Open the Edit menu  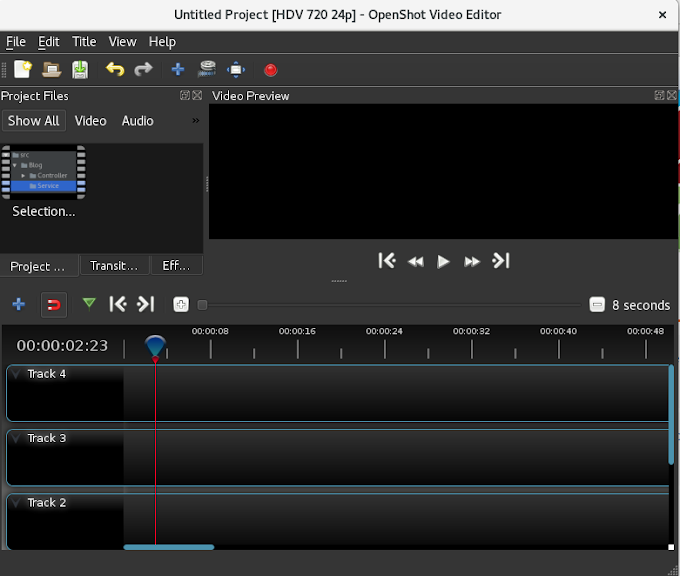click(x=49, y=42)
